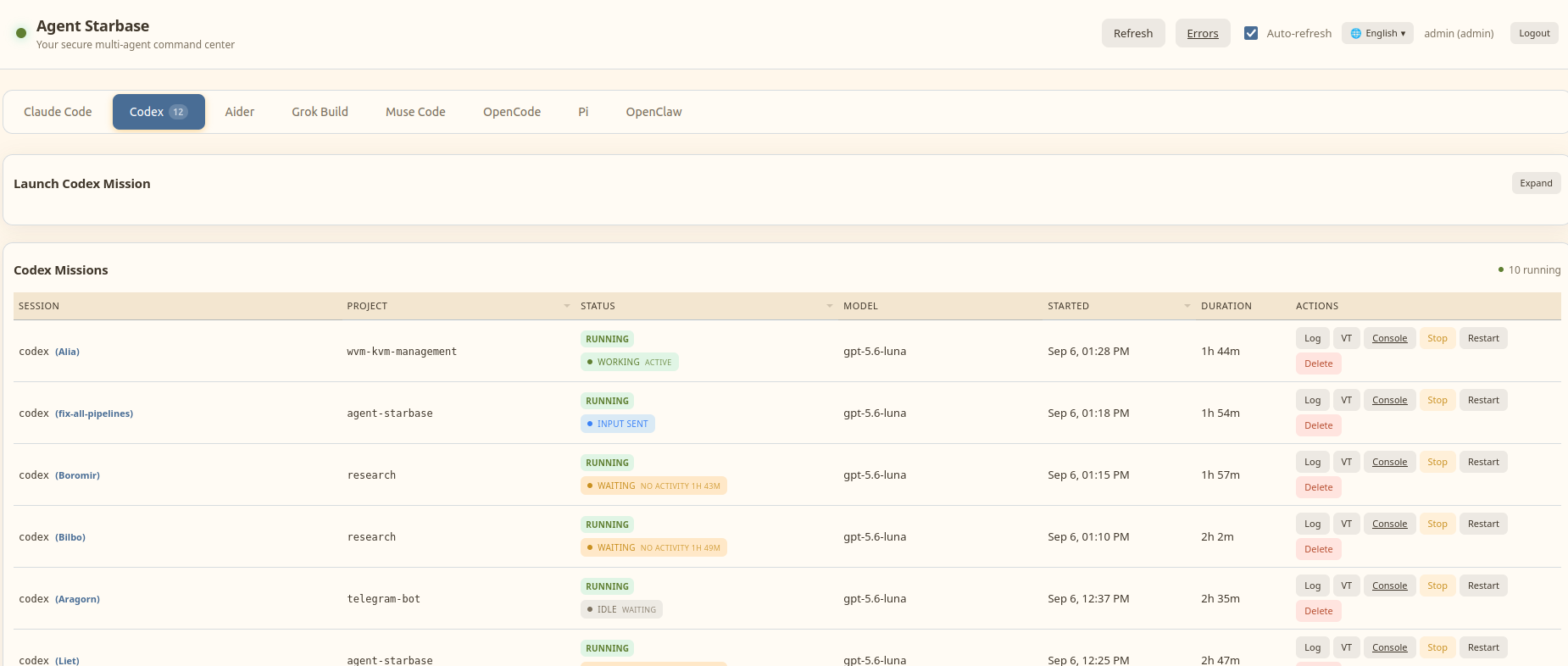Open the Pi tab
1568x666 pixels.
tap(583, 112)
